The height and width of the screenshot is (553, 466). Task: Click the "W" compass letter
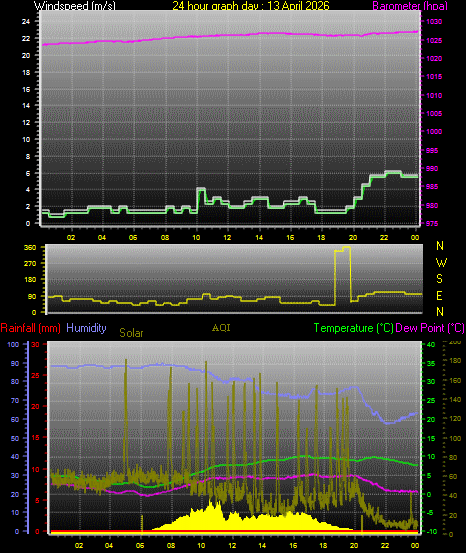coord(441,262)
